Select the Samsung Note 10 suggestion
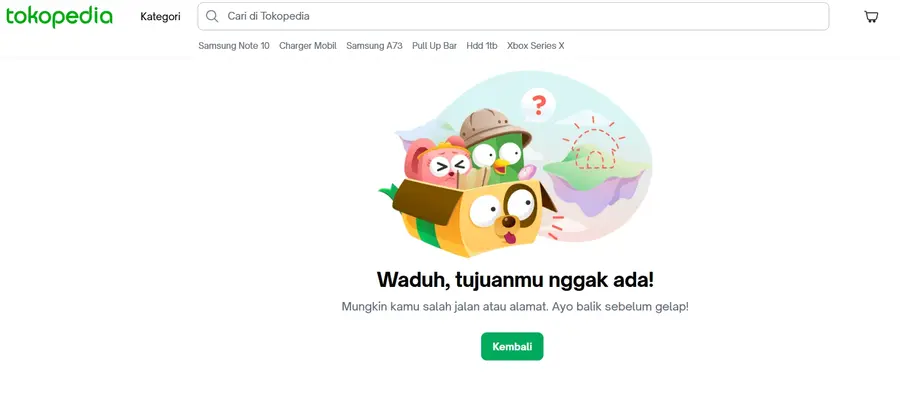Viewport: 900px width, 411px height. click(x=234, y=45)
